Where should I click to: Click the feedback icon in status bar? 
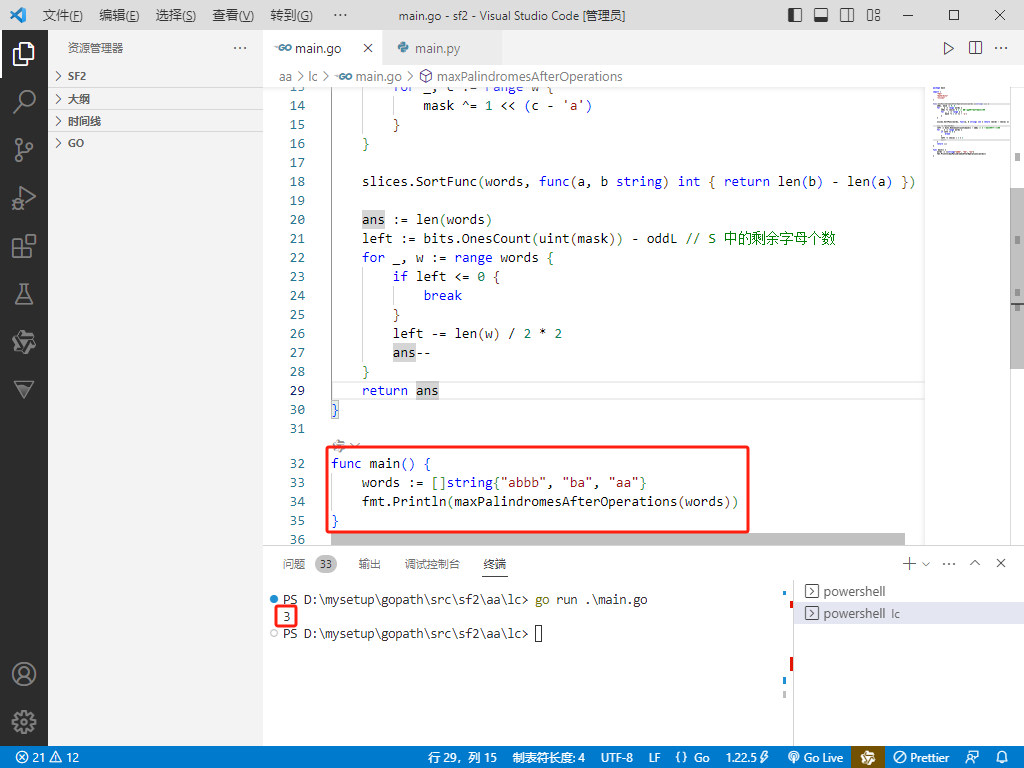coord(972,758)
